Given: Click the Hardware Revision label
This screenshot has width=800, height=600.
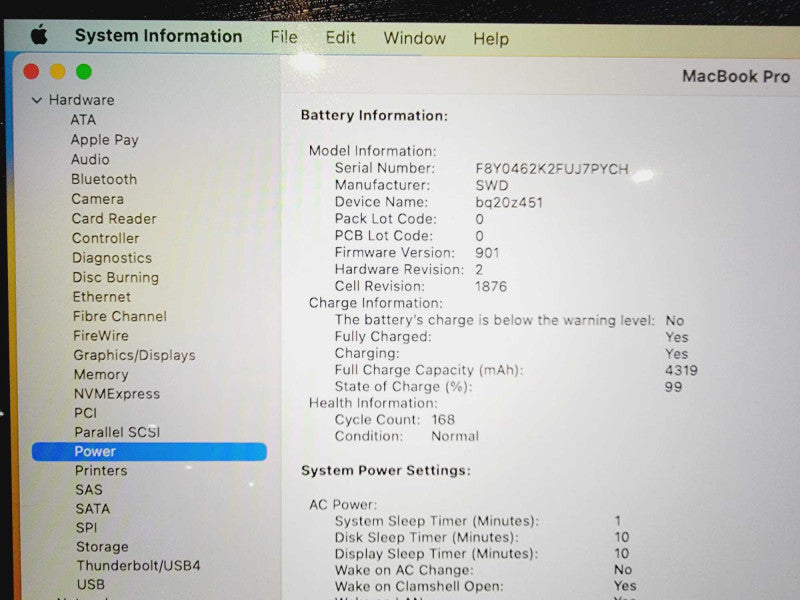Looking at the screenshot, I should pos(399,269).
